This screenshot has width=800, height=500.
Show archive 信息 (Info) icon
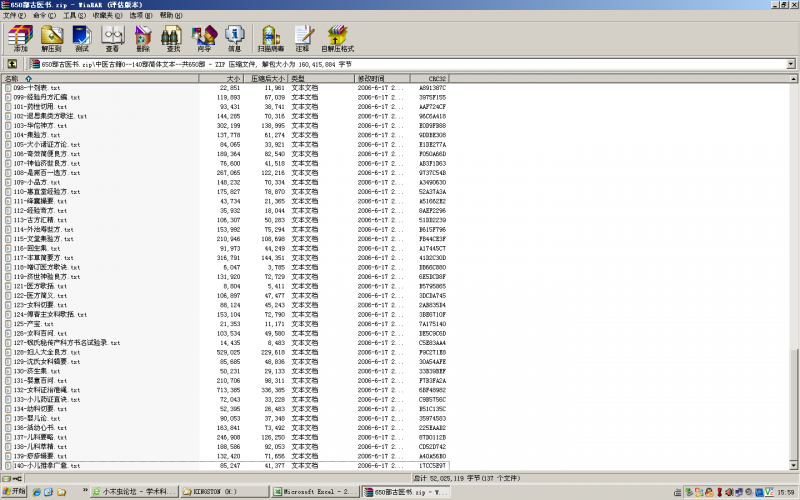tap(235, 39)
